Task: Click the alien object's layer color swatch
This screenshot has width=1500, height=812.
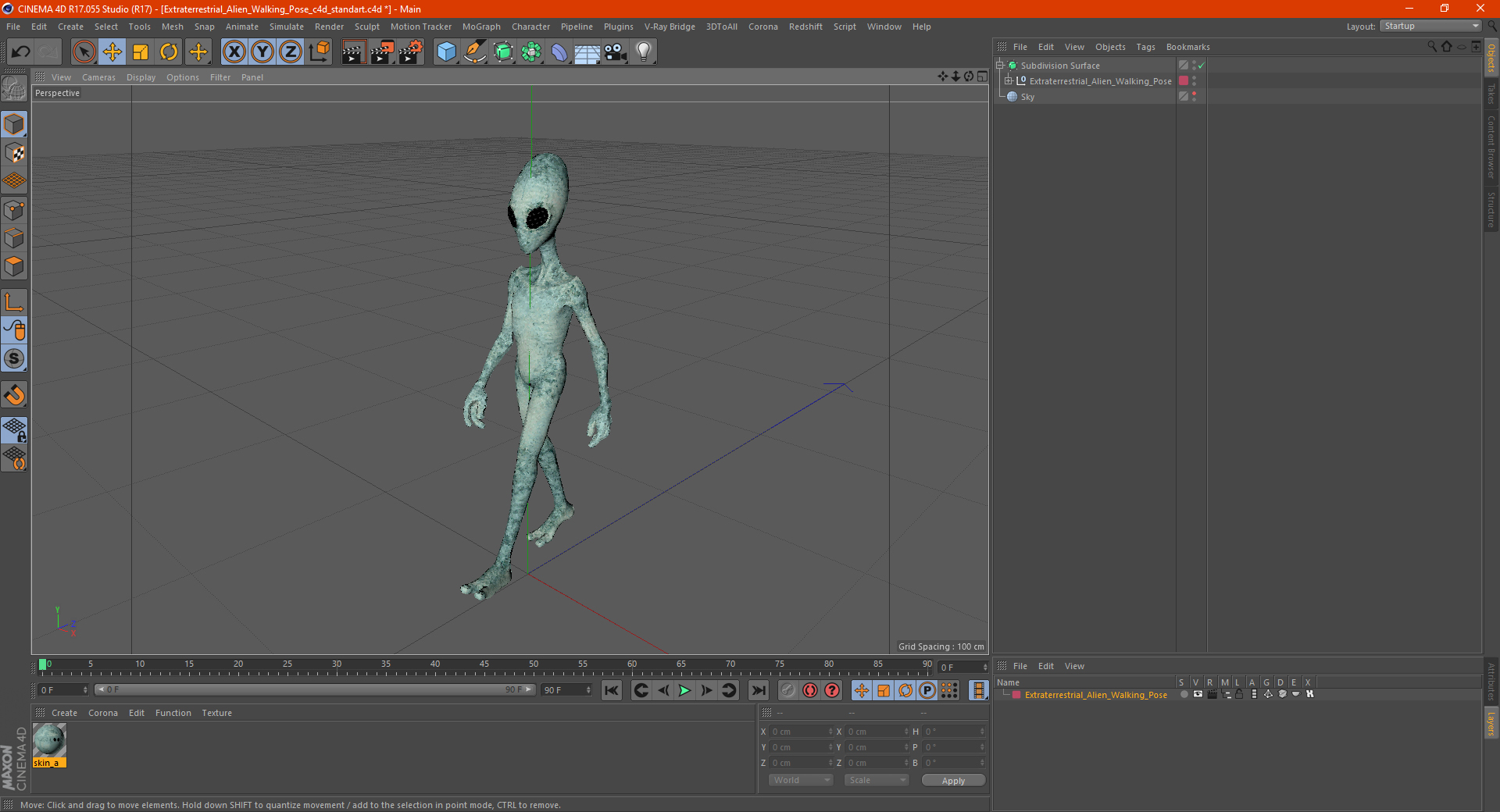Action: pyautogui.click(x=1184, y=80)
